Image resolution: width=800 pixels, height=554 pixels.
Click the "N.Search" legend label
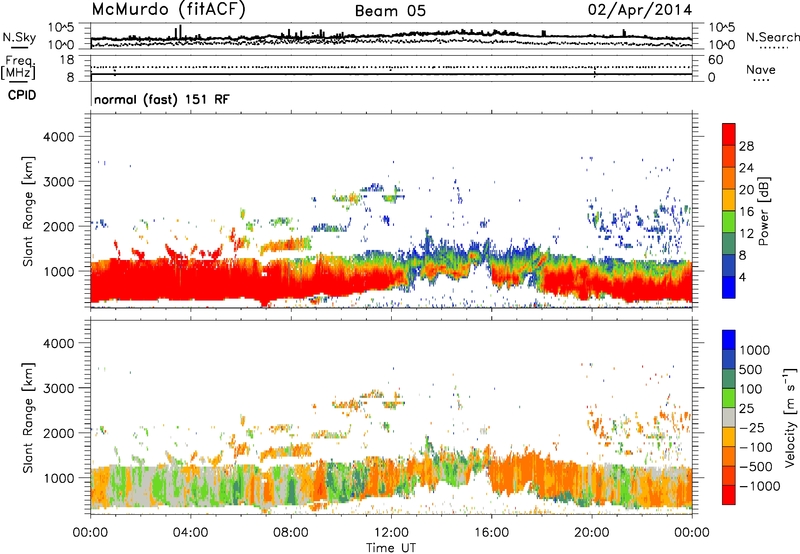[x=772, y=37]
